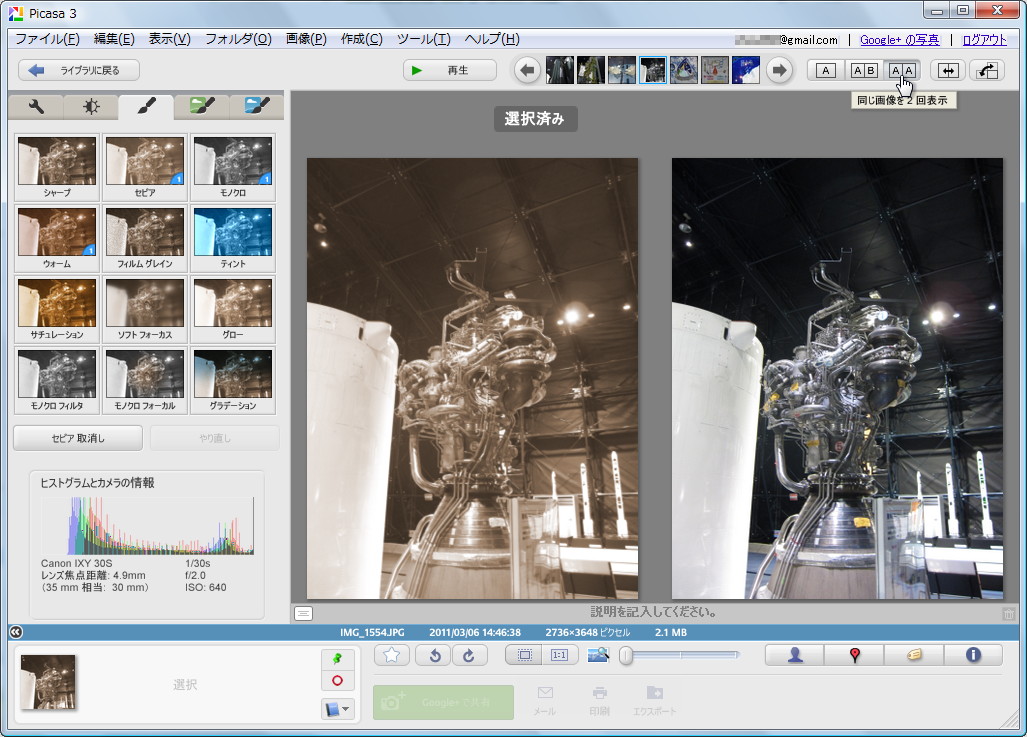Move the zoom slider handle
1027x737 pixels.
tap(625, 656)
